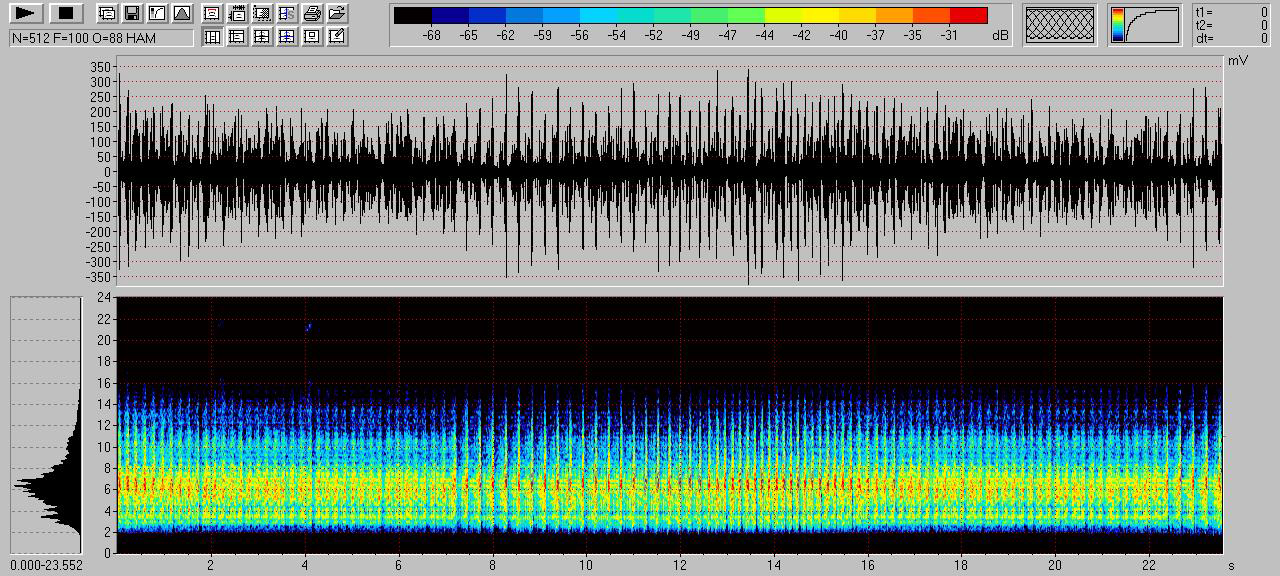This screenshot has height=576, width=1280.
Task: Click the dotted-border selection icon
Action: (262, 13)
